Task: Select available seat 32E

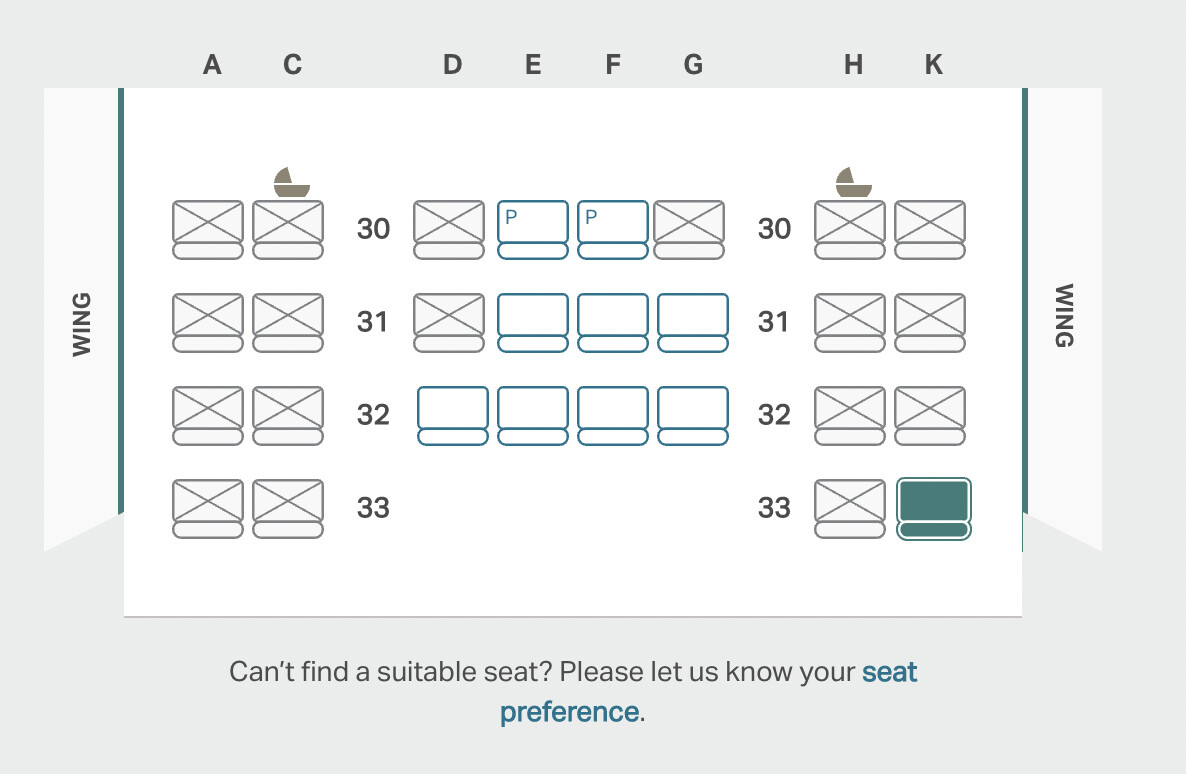Action: point(532,416)
